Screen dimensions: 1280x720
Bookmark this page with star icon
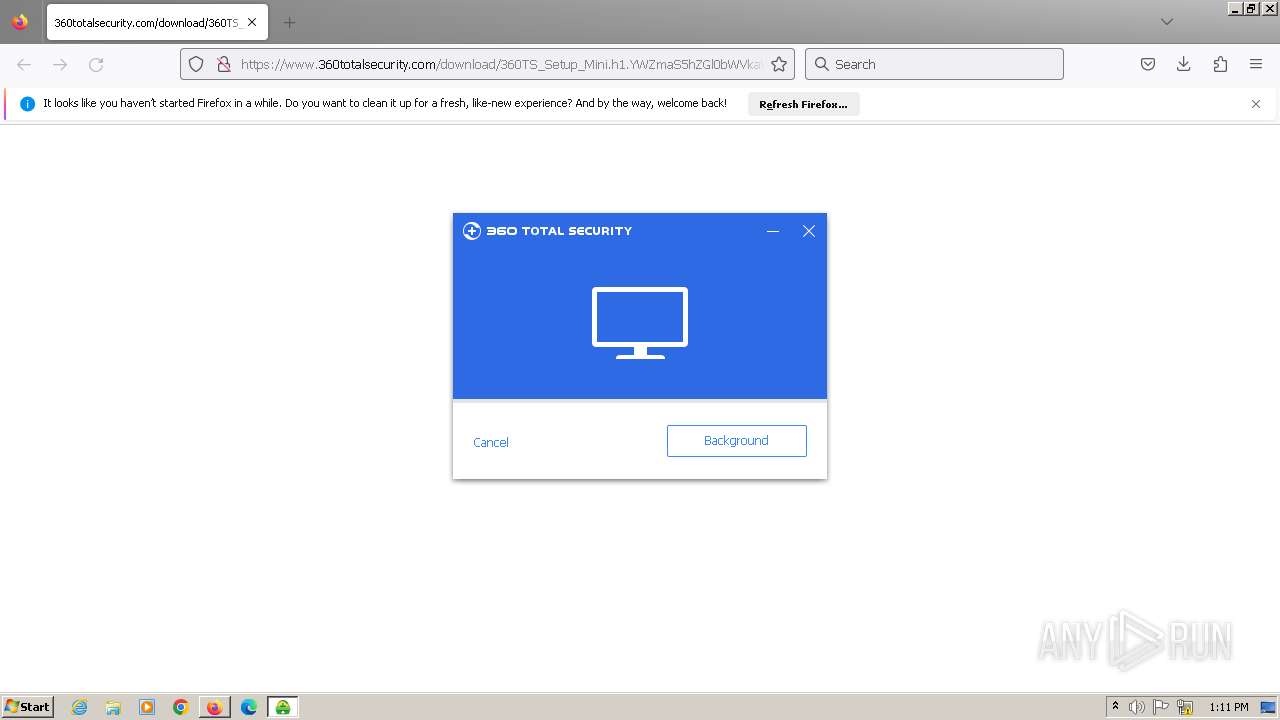coord(779,64)
